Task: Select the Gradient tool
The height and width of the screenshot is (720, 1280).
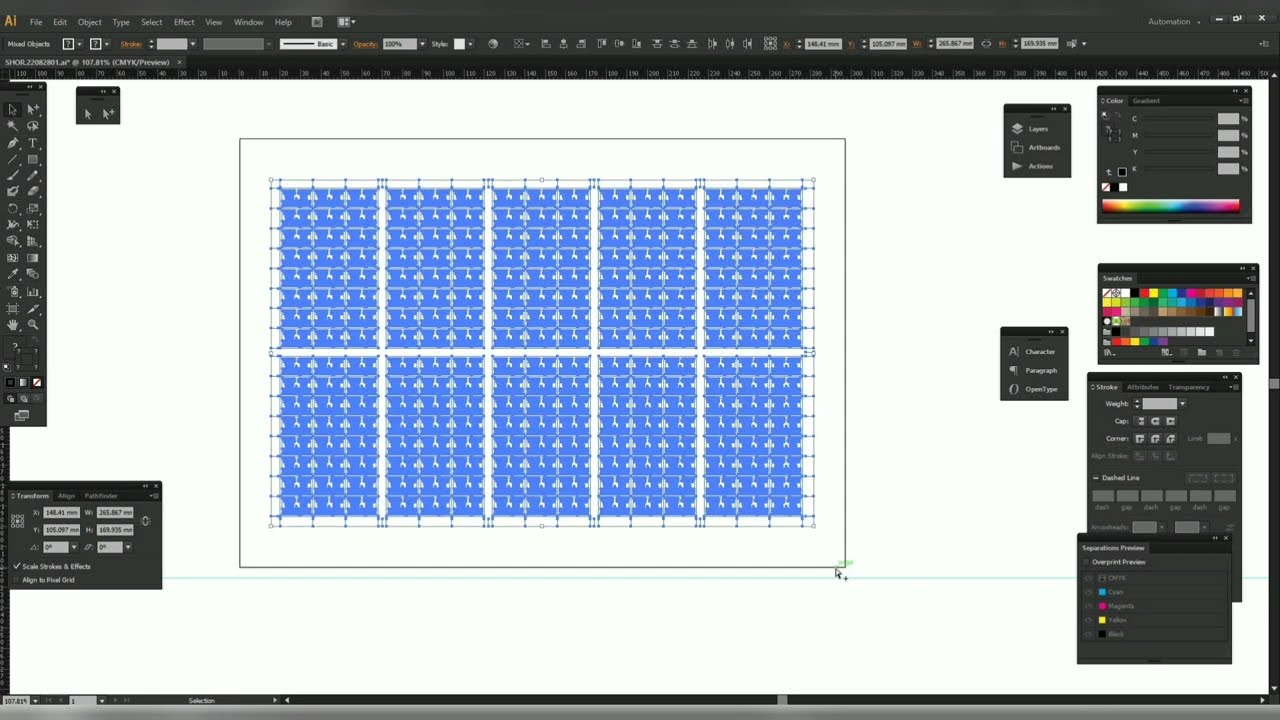Action: (x=33, y=258)
